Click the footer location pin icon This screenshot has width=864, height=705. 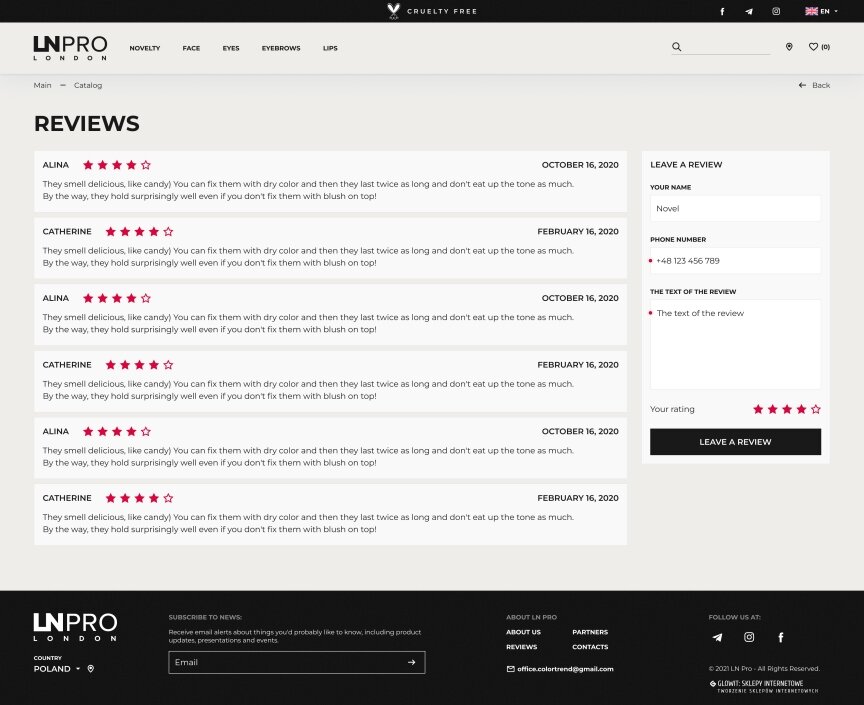[x=91, y=669]
